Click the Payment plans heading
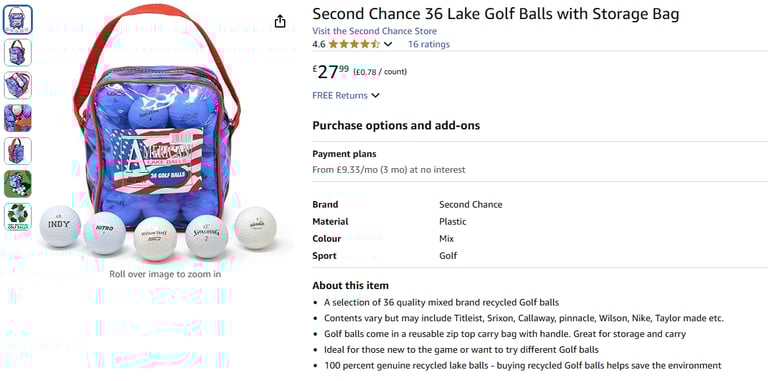Screen dimensions: 768x381 (x=344, y=154)
